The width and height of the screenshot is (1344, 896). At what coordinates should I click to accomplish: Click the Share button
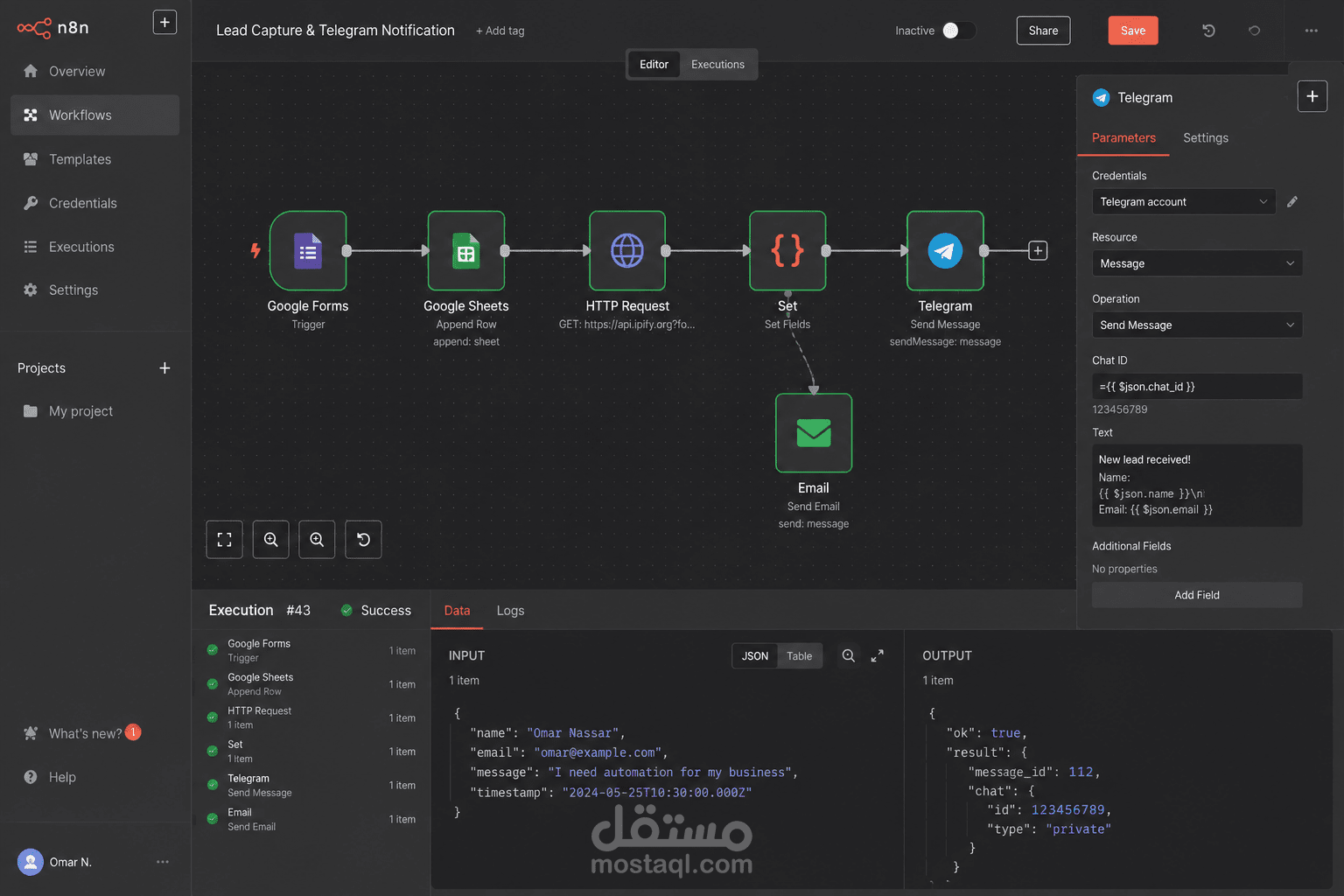[1043, 31]
